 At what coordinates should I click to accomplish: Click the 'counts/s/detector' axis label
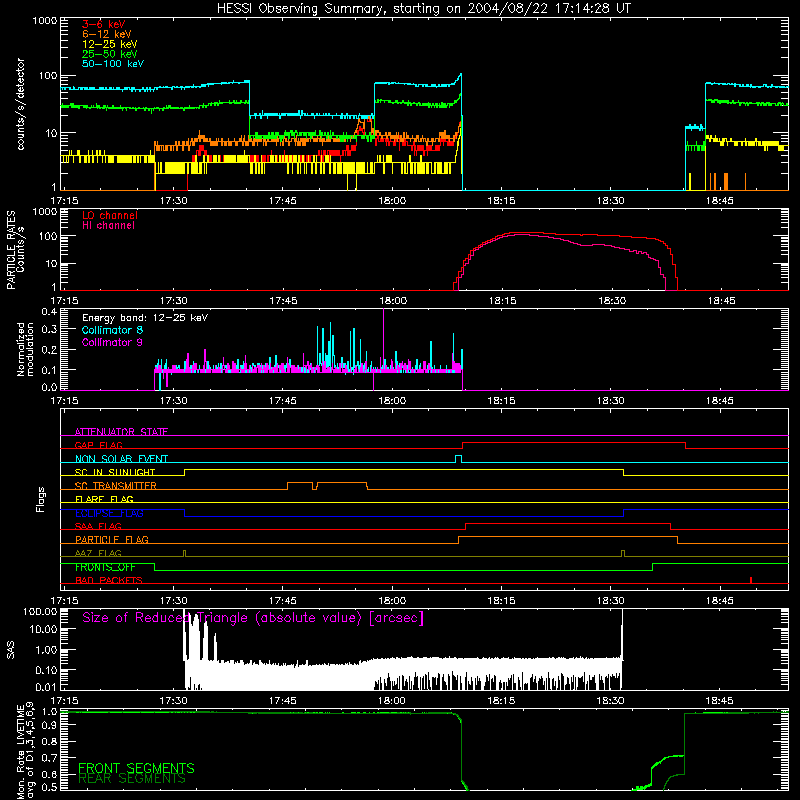[20, 104]
